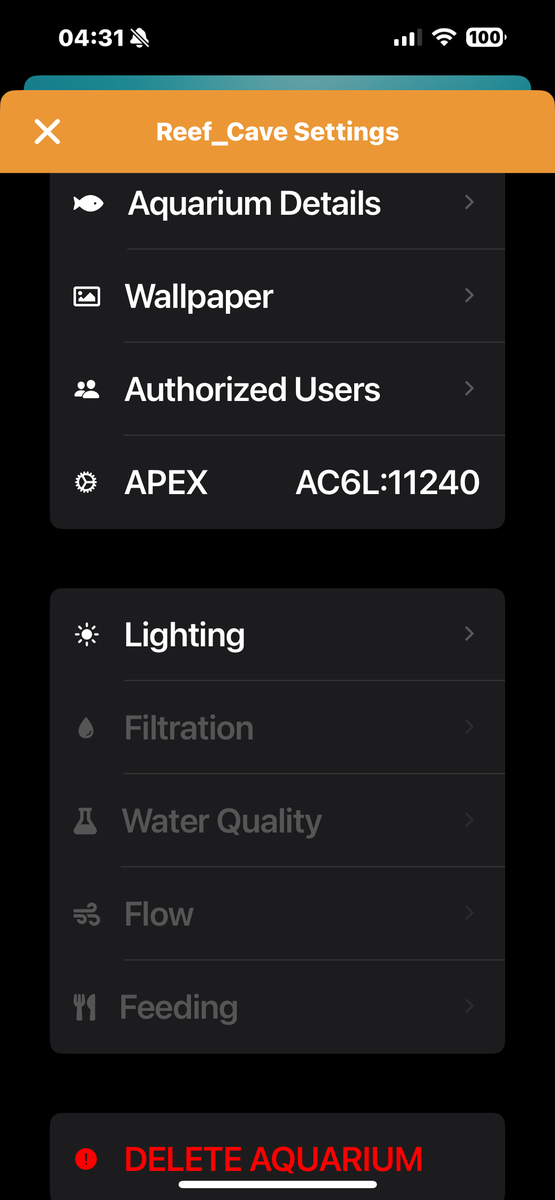
Task: Open the Water Quality settings entry
Action: [x=277, y=821]
